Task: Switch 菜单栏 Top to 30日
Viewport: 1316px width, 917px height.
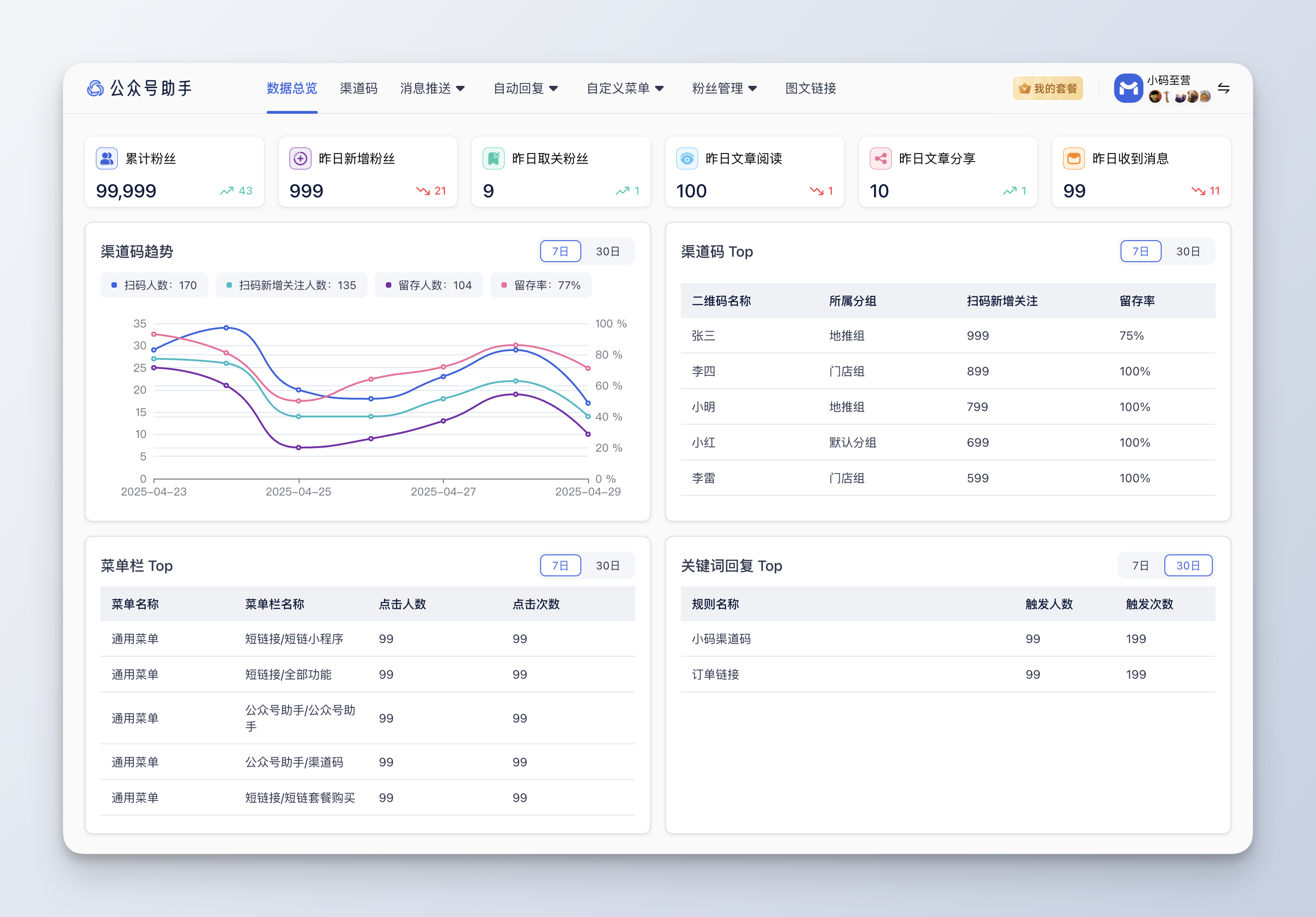Action: click(x=608, y=566)
